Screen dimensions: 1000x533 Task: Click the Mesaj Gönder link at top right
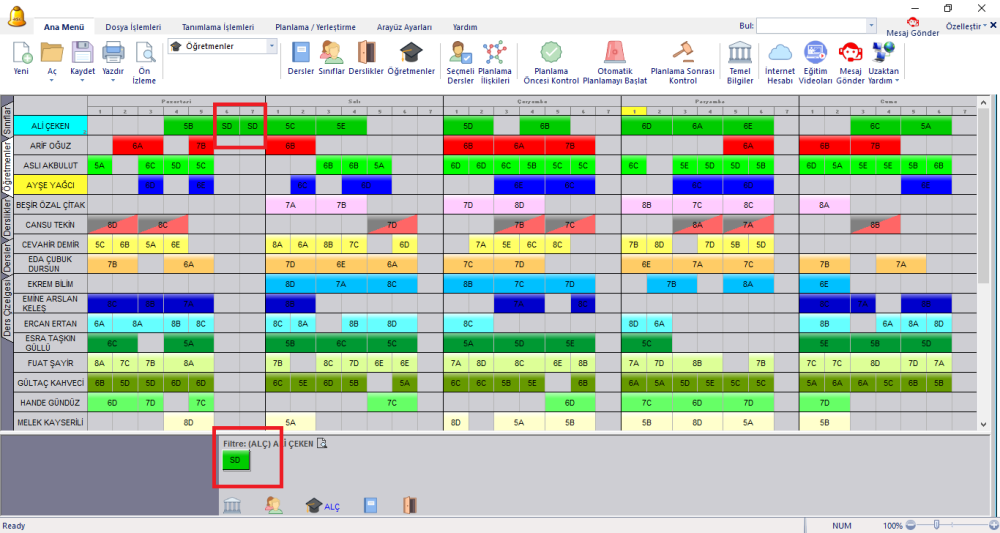point(912,33)
